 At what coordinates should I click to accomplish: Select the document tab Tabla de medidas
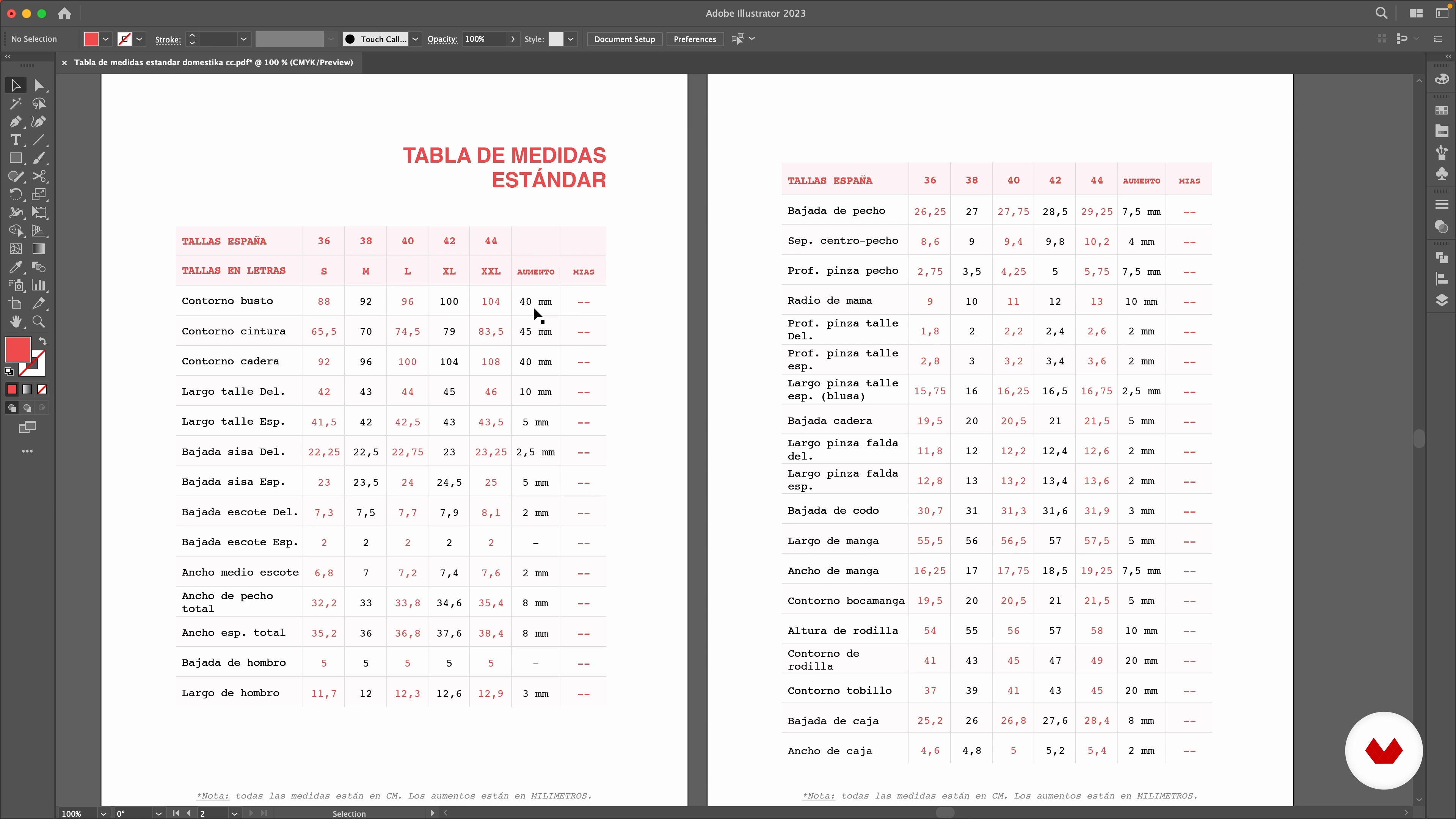point(213,62)
